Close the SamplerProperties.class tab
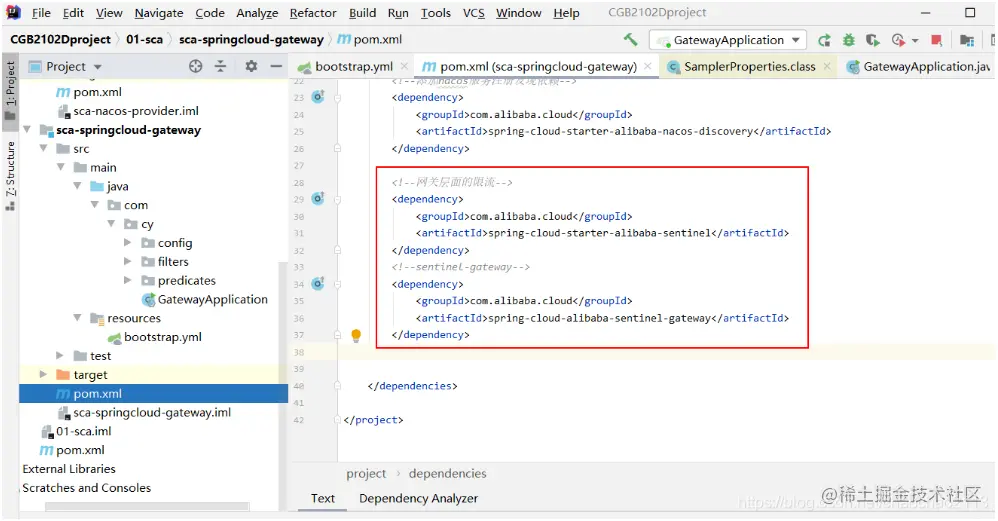Image resolution: width=998 pixels, height=521 pixels. tap(827, 66)
